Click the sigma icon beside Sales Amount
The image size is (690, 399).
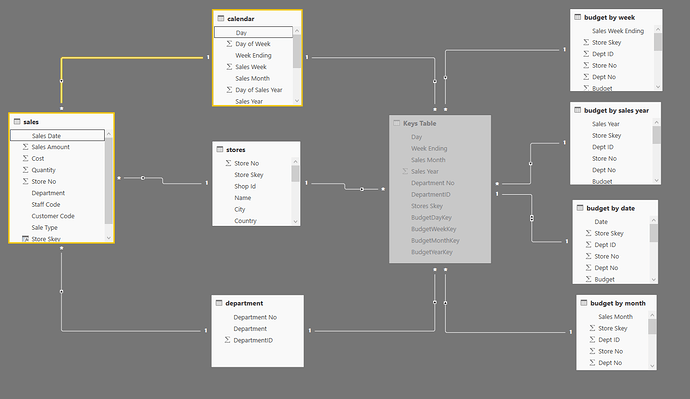(25, 147)
